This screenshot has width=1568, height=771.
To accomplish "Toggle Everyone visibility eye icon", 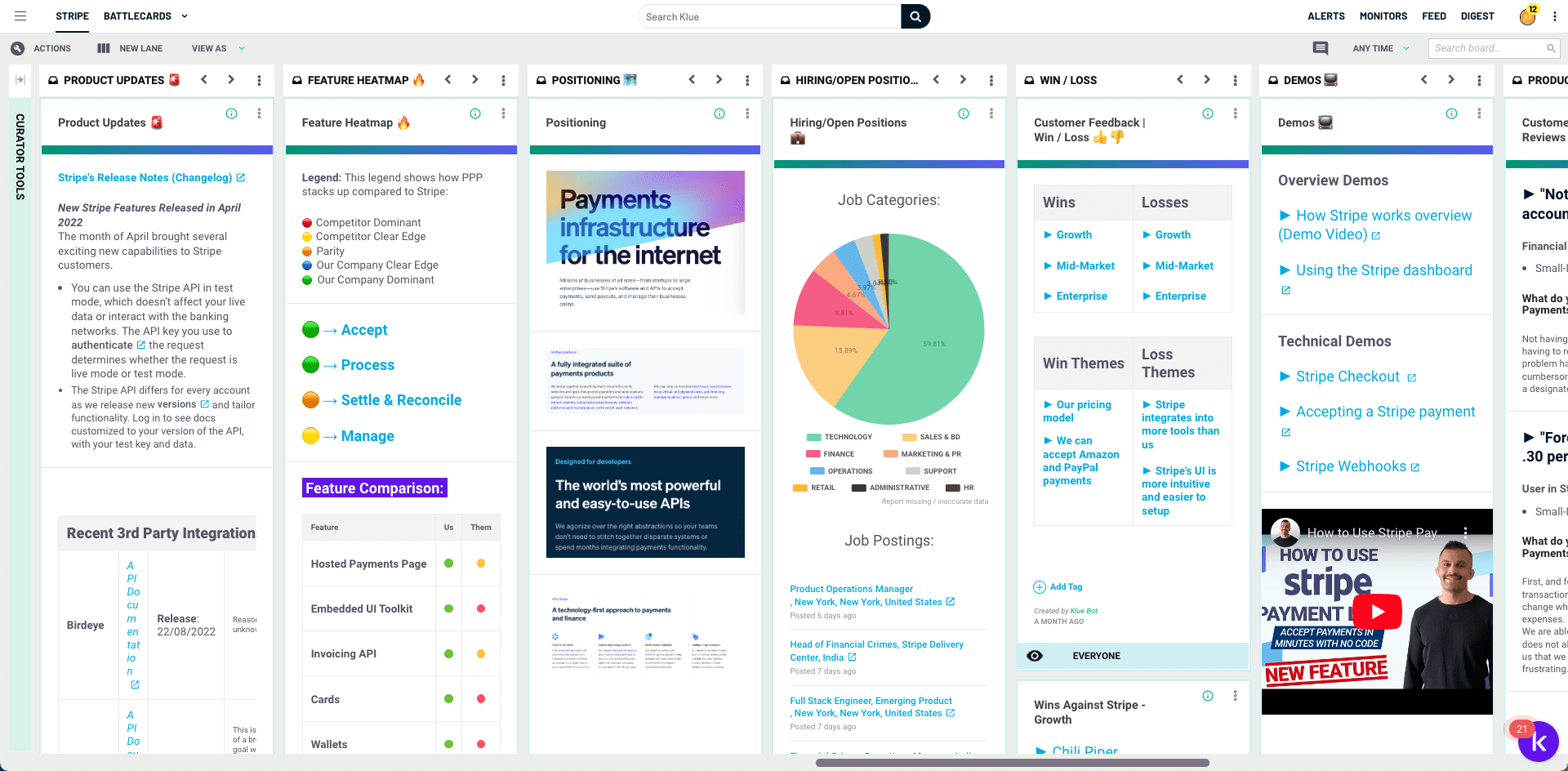I will coord(1035,656).
